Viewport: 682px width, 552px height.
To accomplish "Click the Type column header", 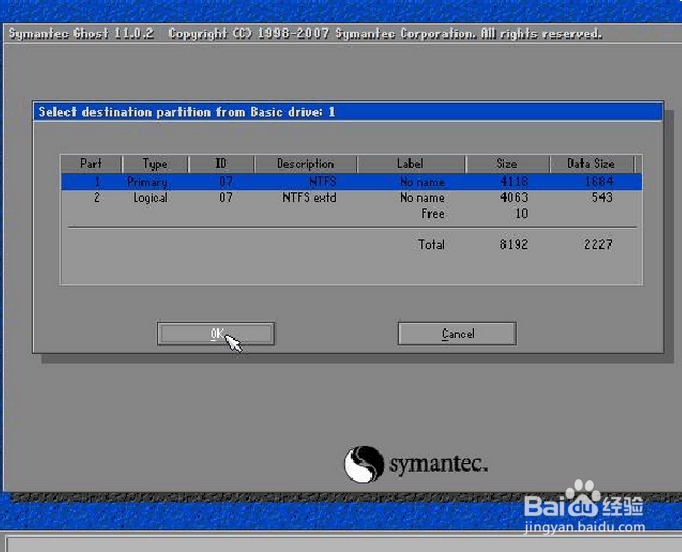I will tap(155, 164).
